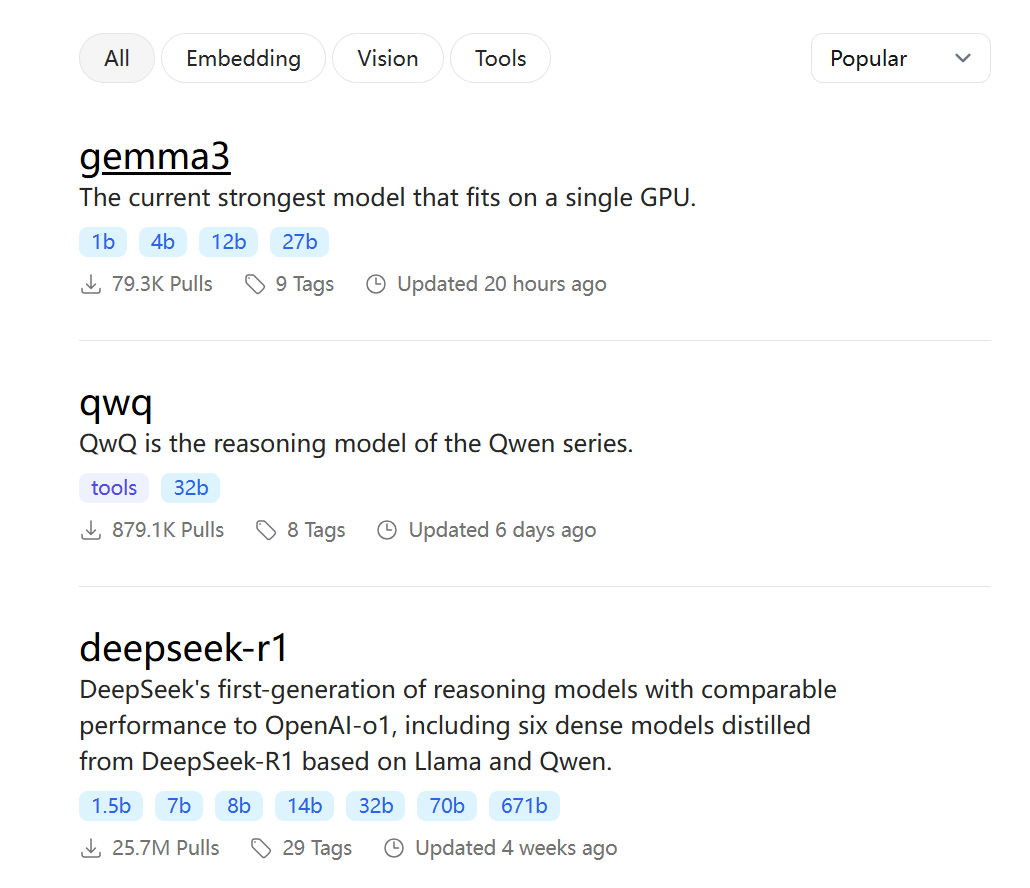Select the 27b size tag of gemma3
Viewport: 1030px width, 888px height.
[x=300, y=242]
